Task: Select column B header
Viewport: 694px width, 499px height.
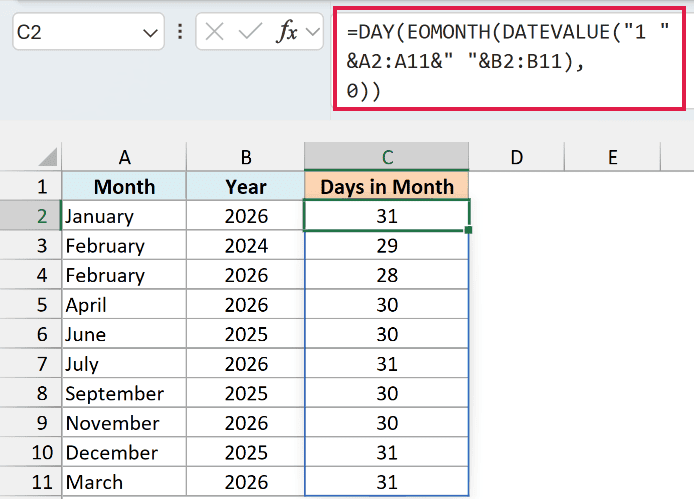Action: click(246, 157)
